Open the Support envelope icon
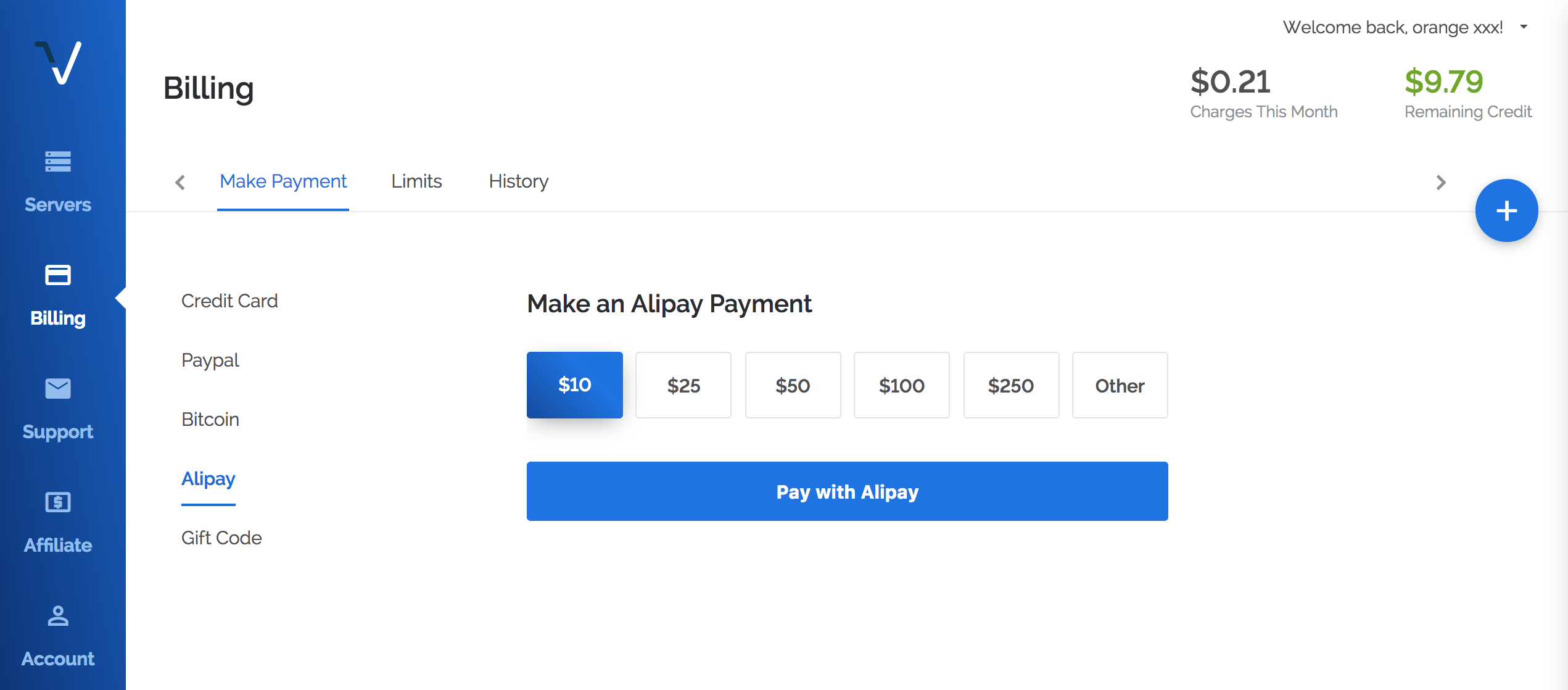 click(58, 389)
